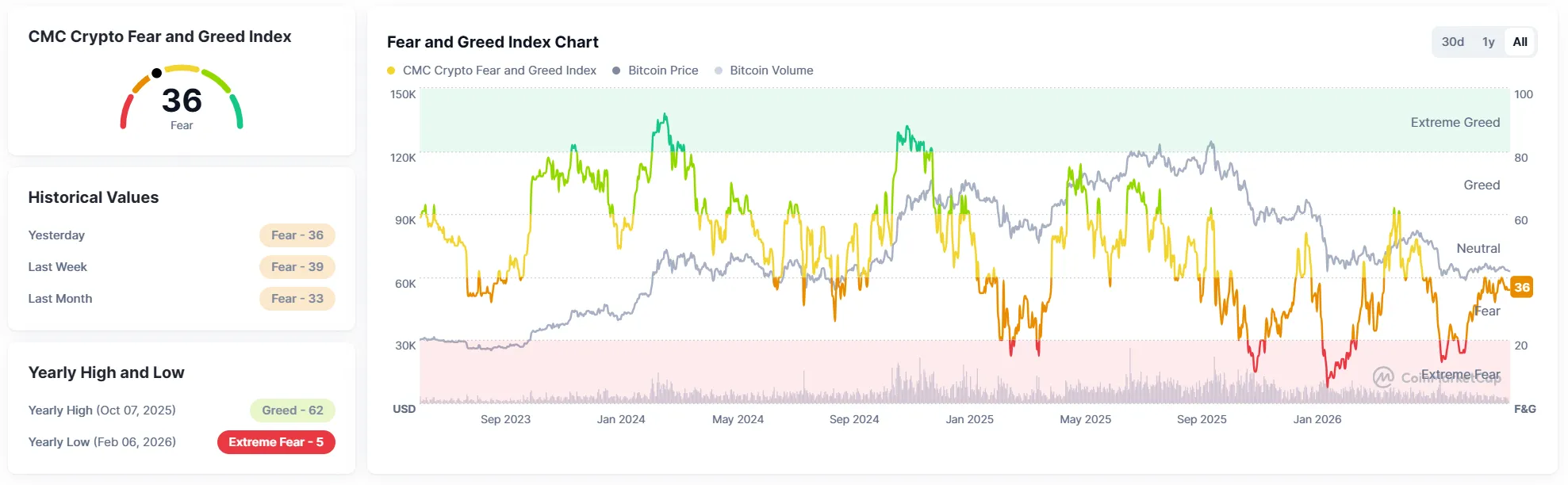Click the gauge value 36 Fear
Image resolution: width=1568 pixels, height=485 pixels.
(182, 107)
